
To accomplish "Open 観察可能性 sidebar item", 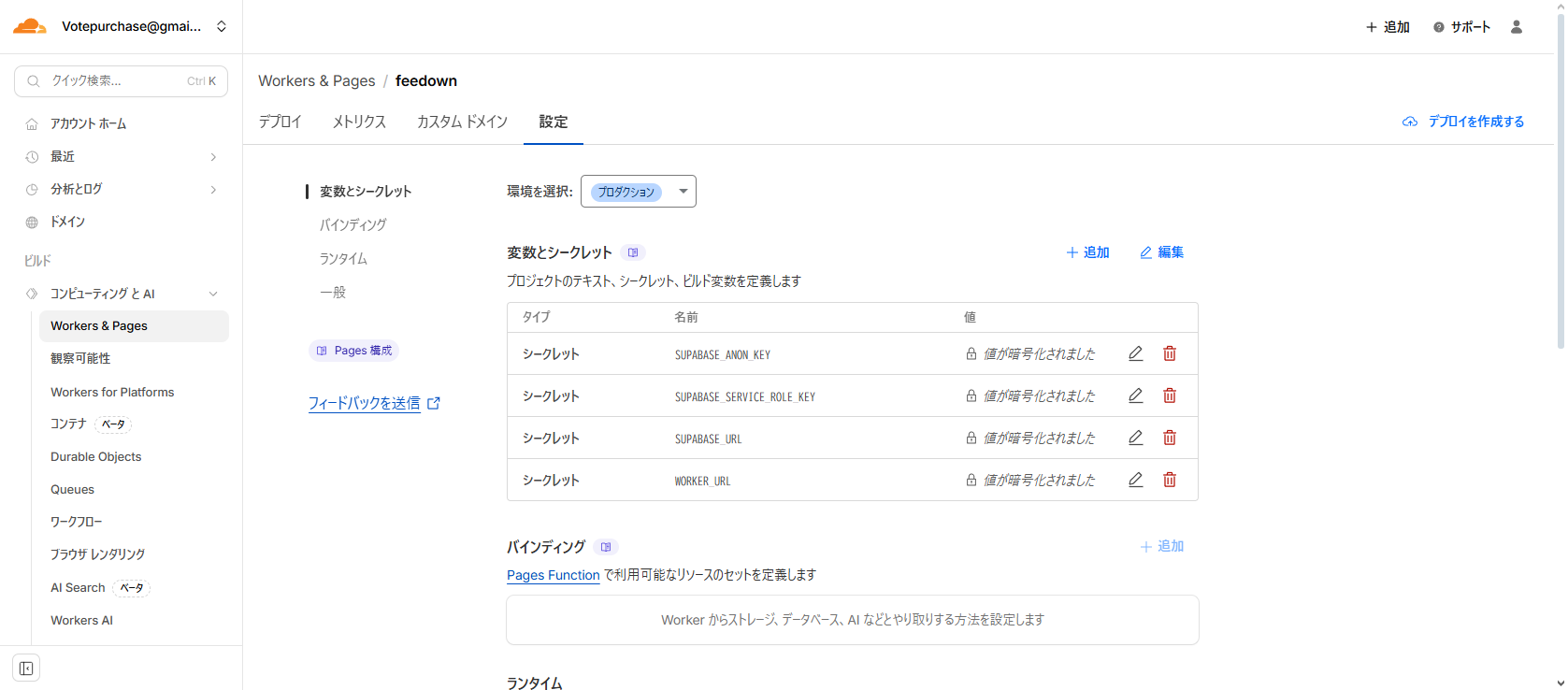I will coord(80,359).
